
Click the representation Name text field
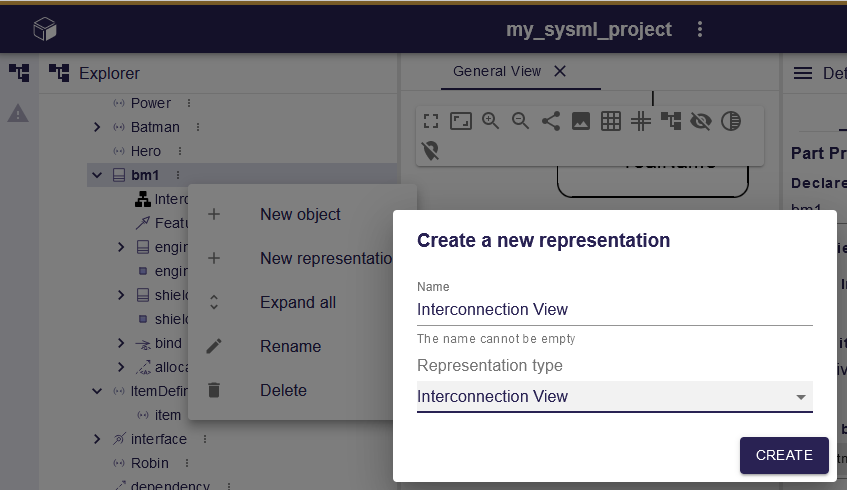tap(614, 310)
